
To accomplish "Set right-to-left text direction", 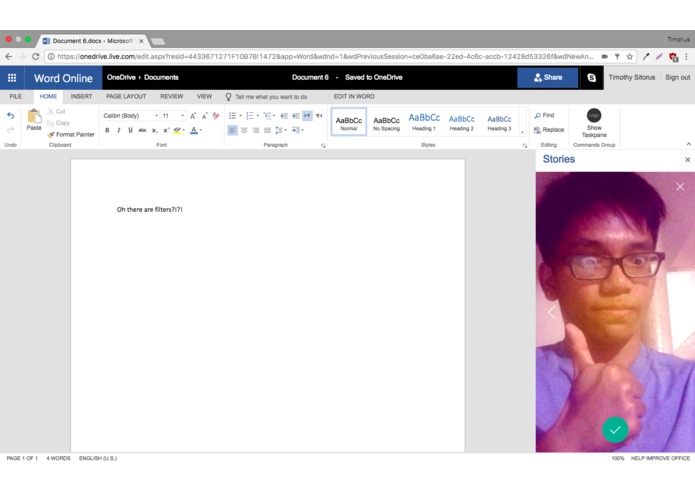I will point(319,116).
